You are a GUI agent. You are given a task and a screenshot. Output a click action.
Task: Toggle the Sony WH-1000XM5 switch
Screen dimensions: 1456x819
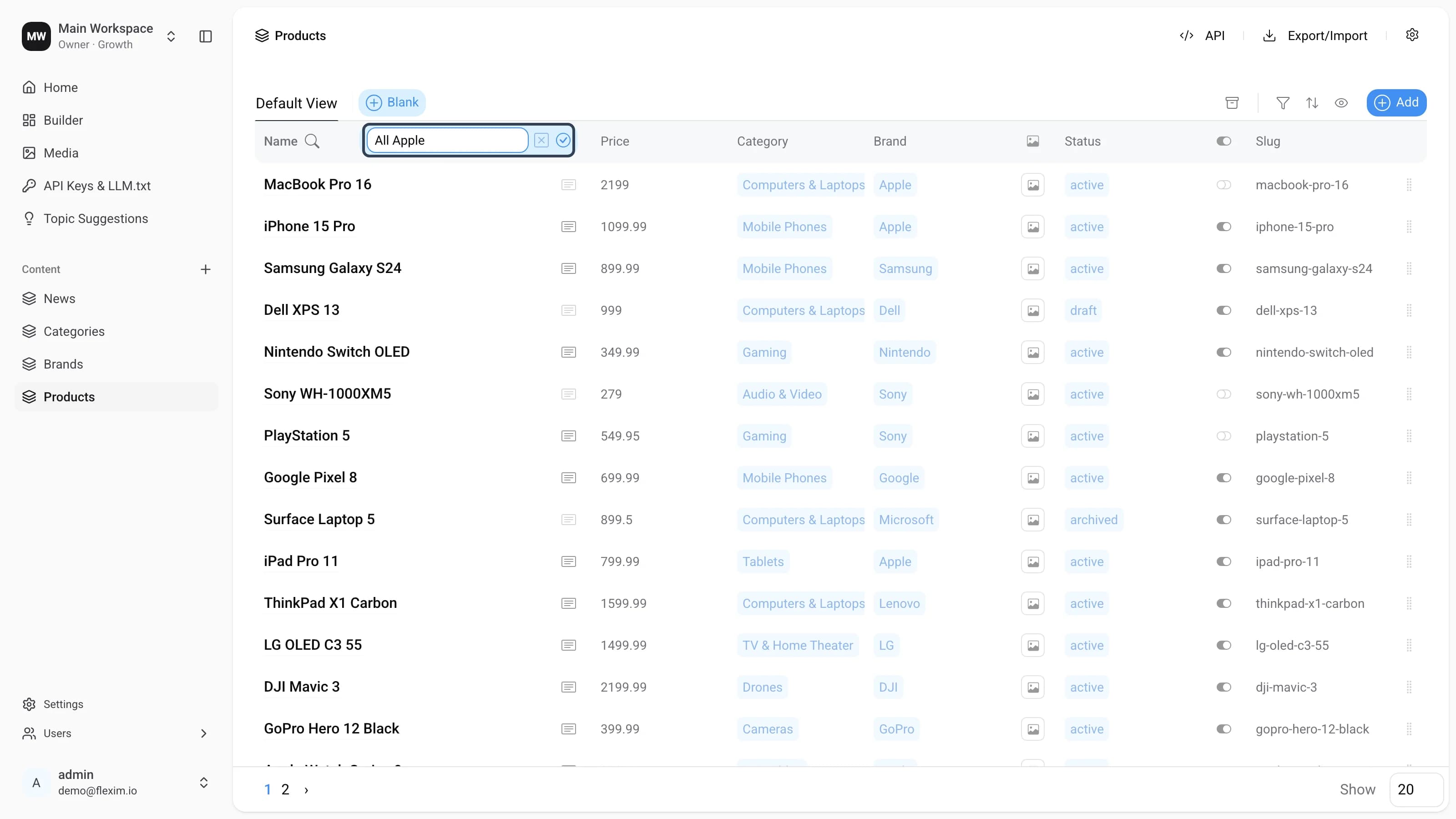pos(1223,394)
